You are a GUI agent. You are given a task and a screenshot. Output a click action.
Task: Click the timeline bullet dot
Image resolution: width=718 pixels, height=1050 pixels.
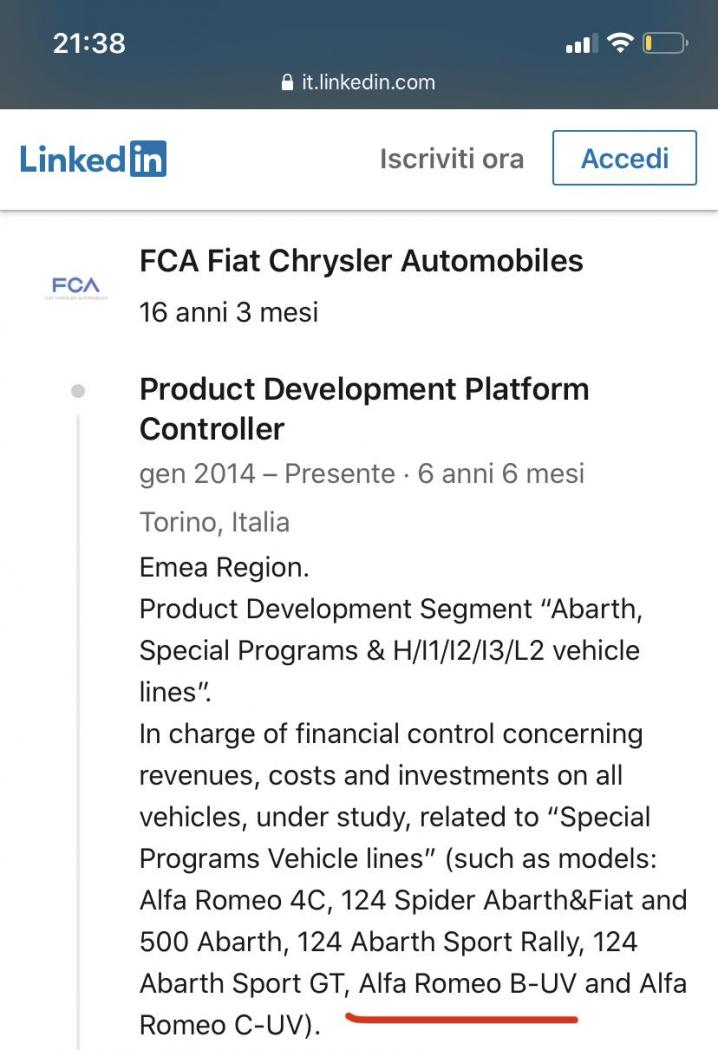(78, 391)
